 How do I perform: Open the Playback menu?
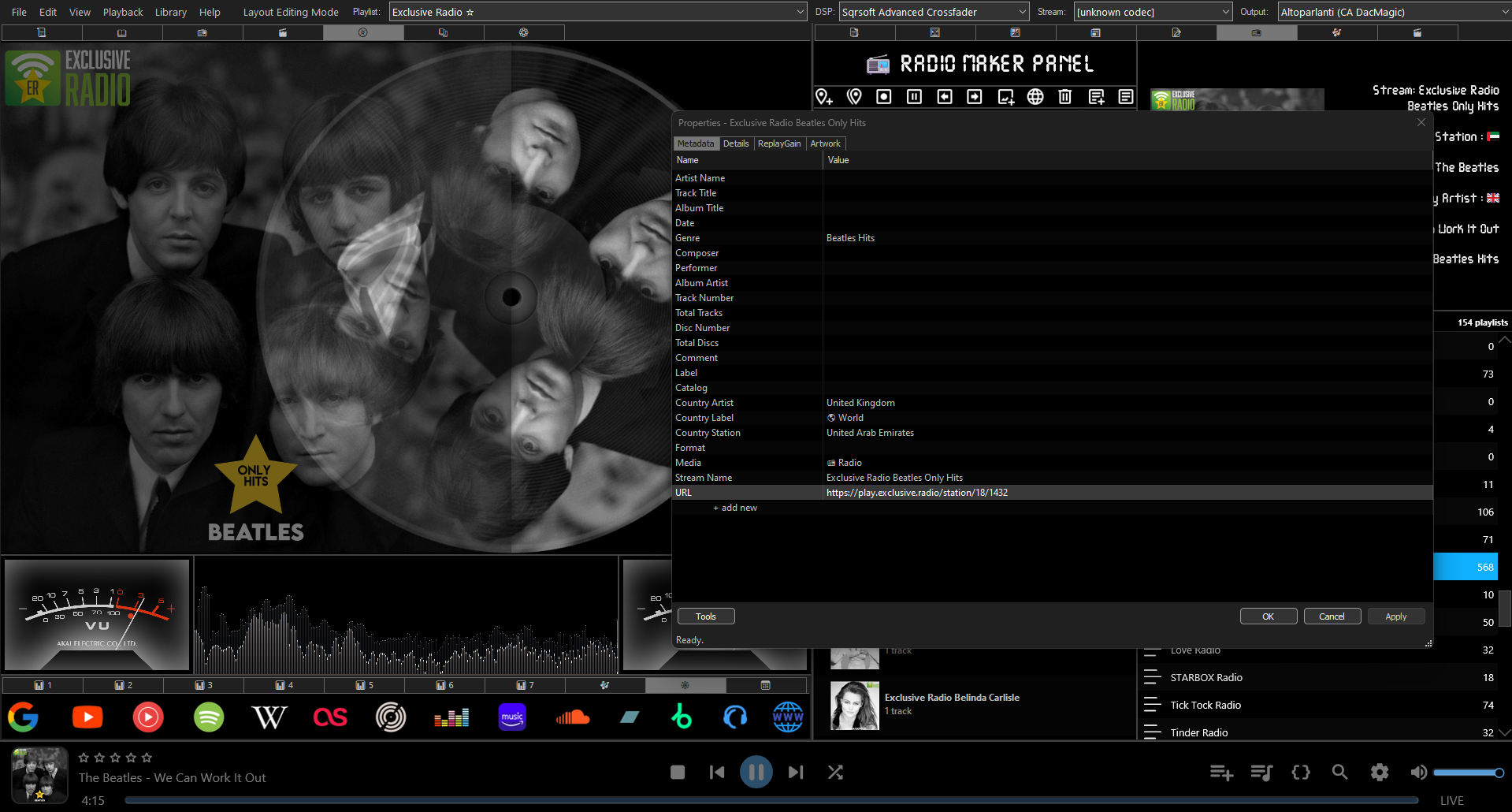tap(123, 12)
